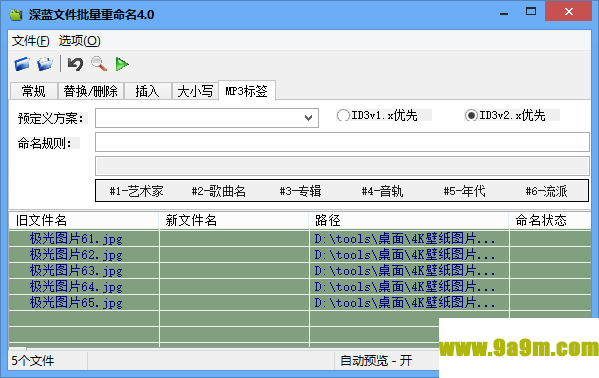Click the undo arrow toolbar icon

pyautogui.click(x=75, y=64)
